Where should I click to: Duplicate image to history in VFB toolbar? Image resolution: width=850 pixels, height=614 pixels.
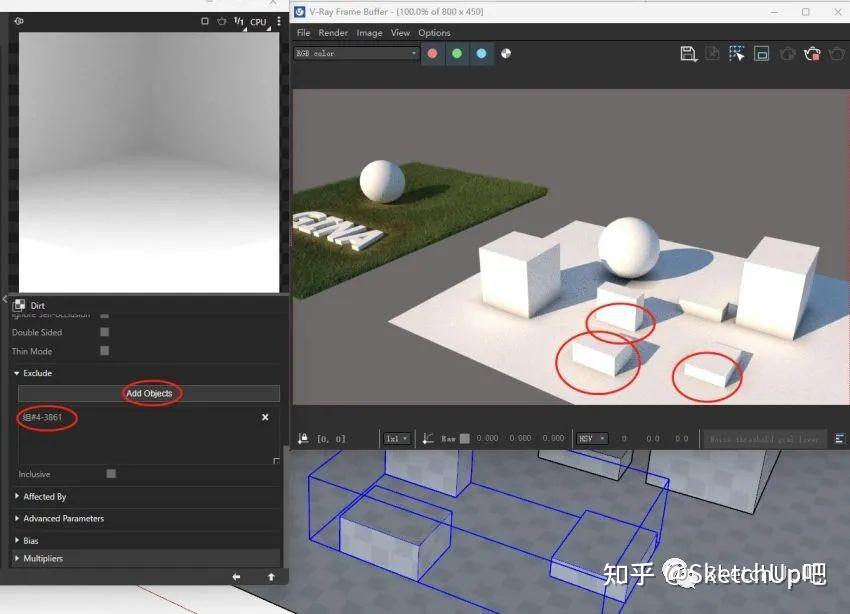pos(712,53)
